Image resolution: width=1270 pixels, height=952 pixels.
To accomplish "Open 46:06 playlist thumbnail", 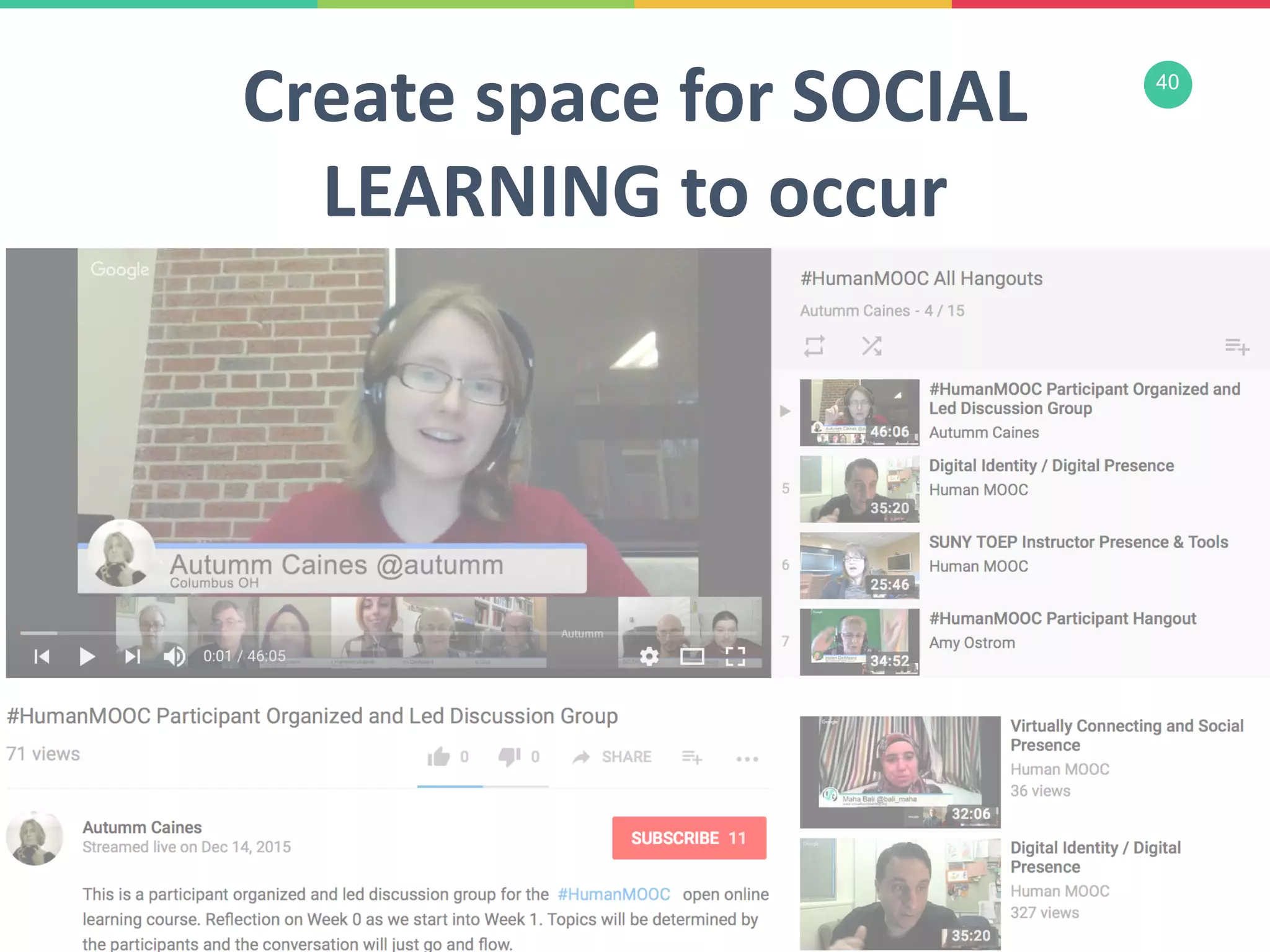I will 859,413.
